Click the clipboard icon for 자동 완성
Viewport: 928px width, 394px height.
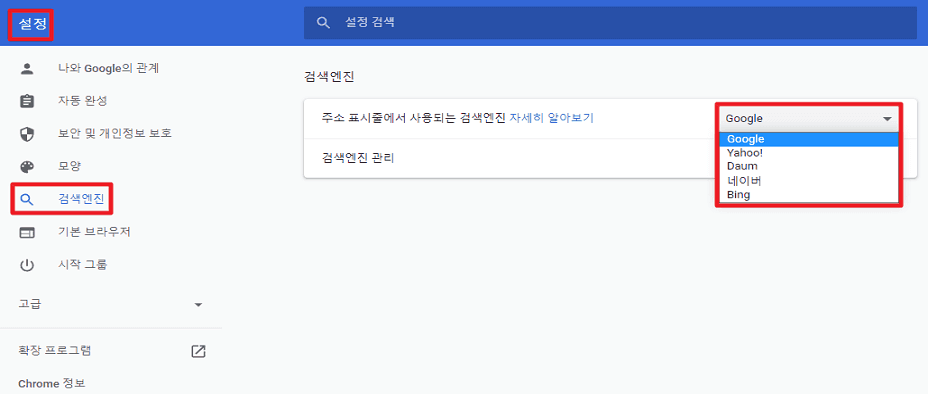coord(27,101)
